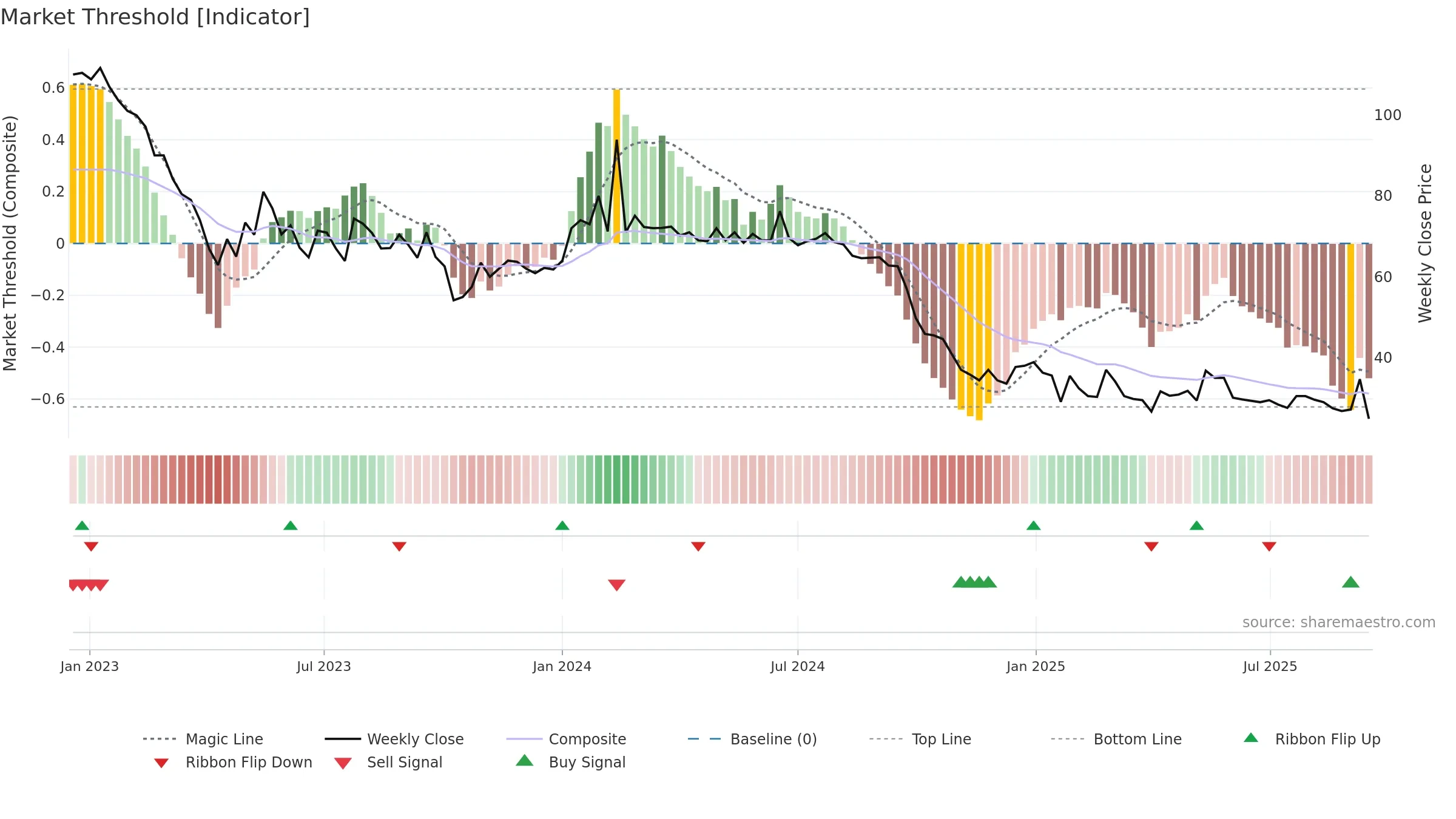Viewport: 1456px width, 819px height.
Task: Click the 100 value on the right axis
Action: pyautogui.click(x=1387, y=115)
